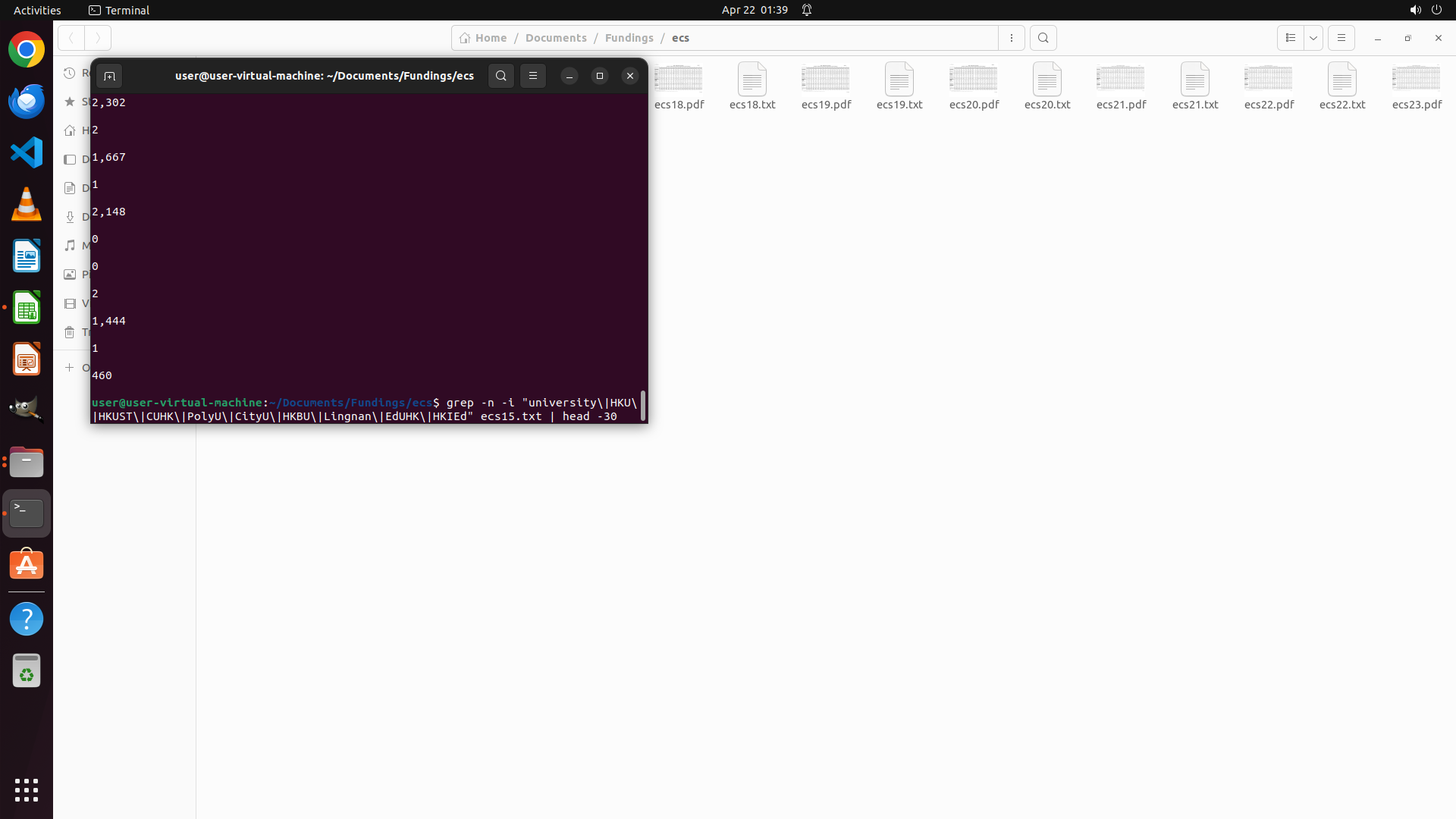Navigate to the Documents breadcrumb

tap(555, 38)
